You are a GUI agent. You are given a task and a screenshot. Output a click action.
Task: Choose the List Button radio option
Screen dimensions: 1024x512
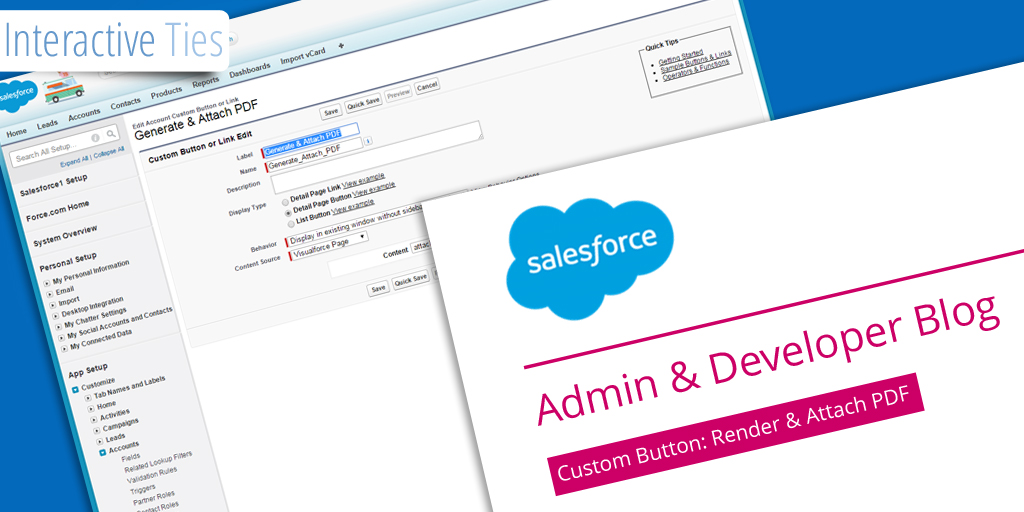click(290, 223)
